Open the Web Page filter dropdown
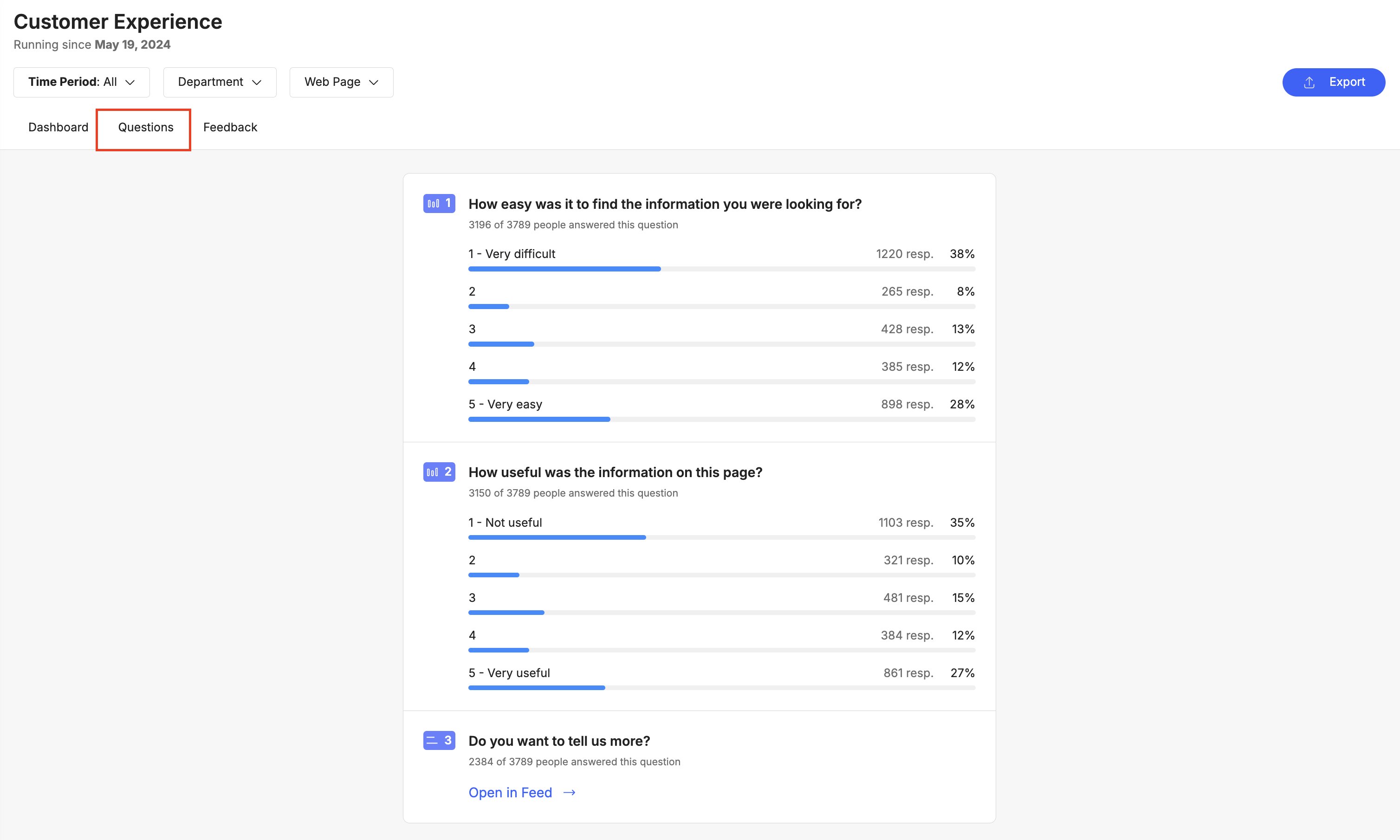Viewport: 1400px width, 840px height. pos(341,82)
